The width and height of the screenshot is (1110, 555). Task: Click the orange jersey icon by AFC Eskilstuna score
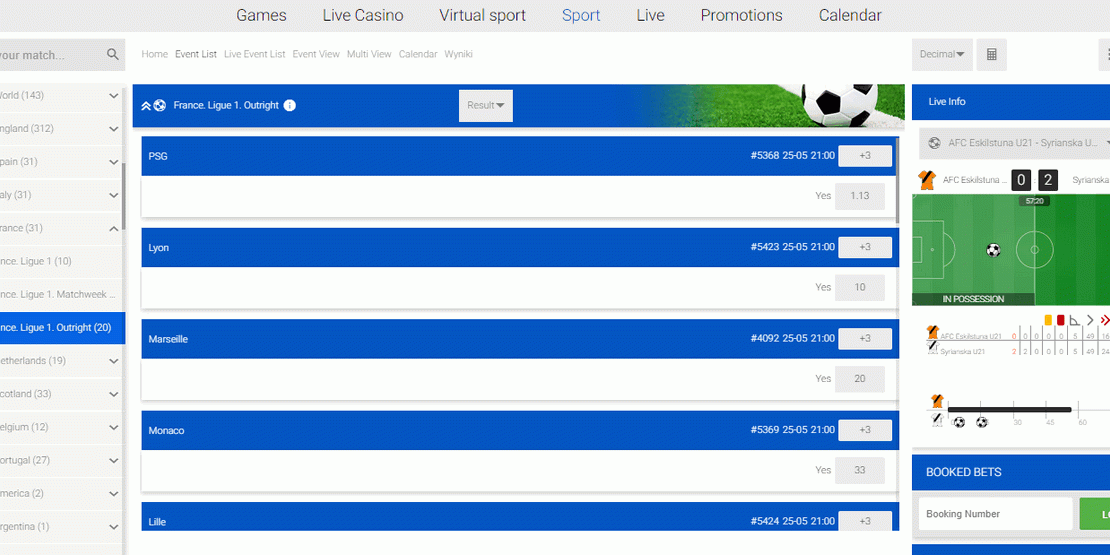[x=926, y=180]
